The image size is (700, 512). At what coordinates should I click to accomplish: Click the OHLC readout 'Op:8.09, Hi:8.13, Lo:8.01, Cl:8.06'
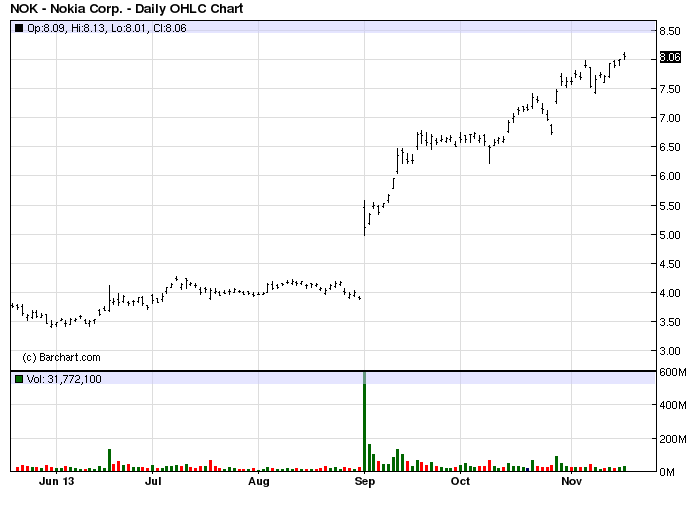coord(107,28)
